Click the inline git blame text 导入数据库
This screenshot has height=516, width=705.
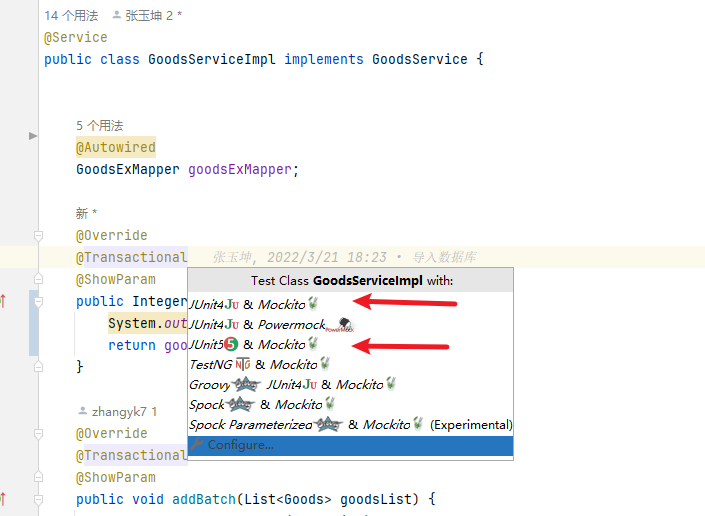(x=444, y=257)
